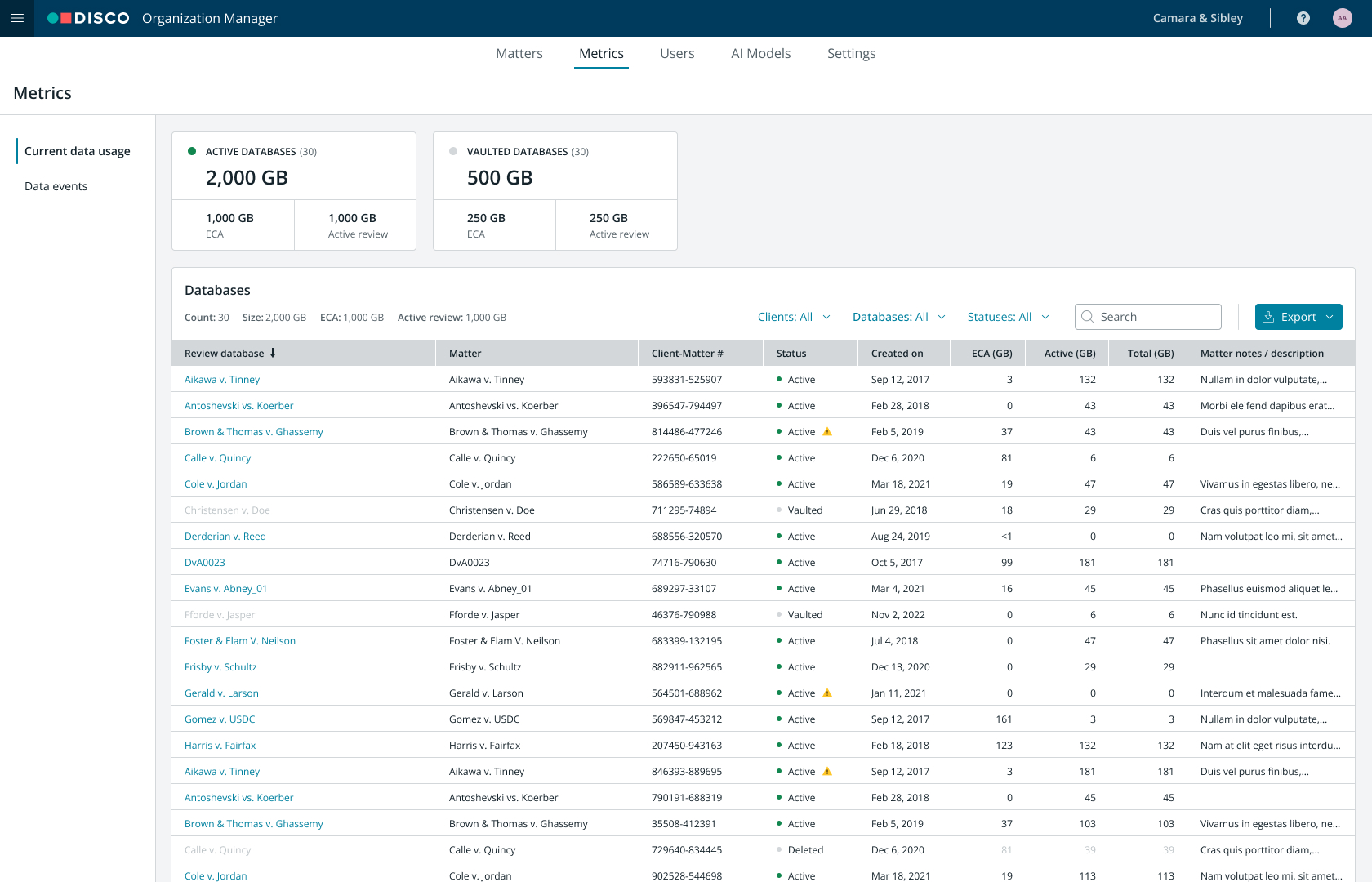Image resolution: width=1372 pixels, height=882 pixels.
Task: Open the help question mark icon
Action: tap(1303, 18)
